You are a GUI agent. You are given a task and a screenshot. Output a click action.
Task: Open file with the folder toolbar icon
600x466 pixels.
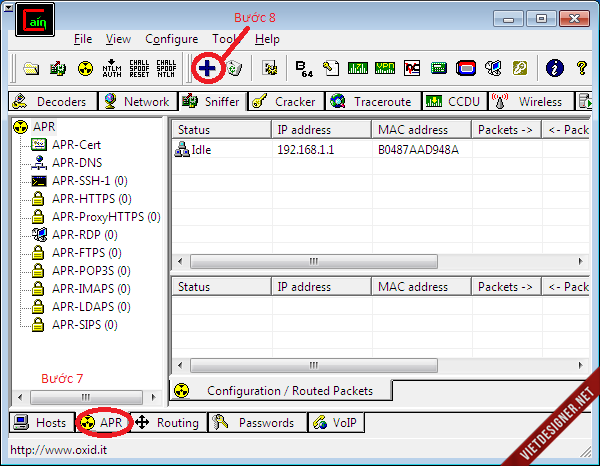pos(31,69)
